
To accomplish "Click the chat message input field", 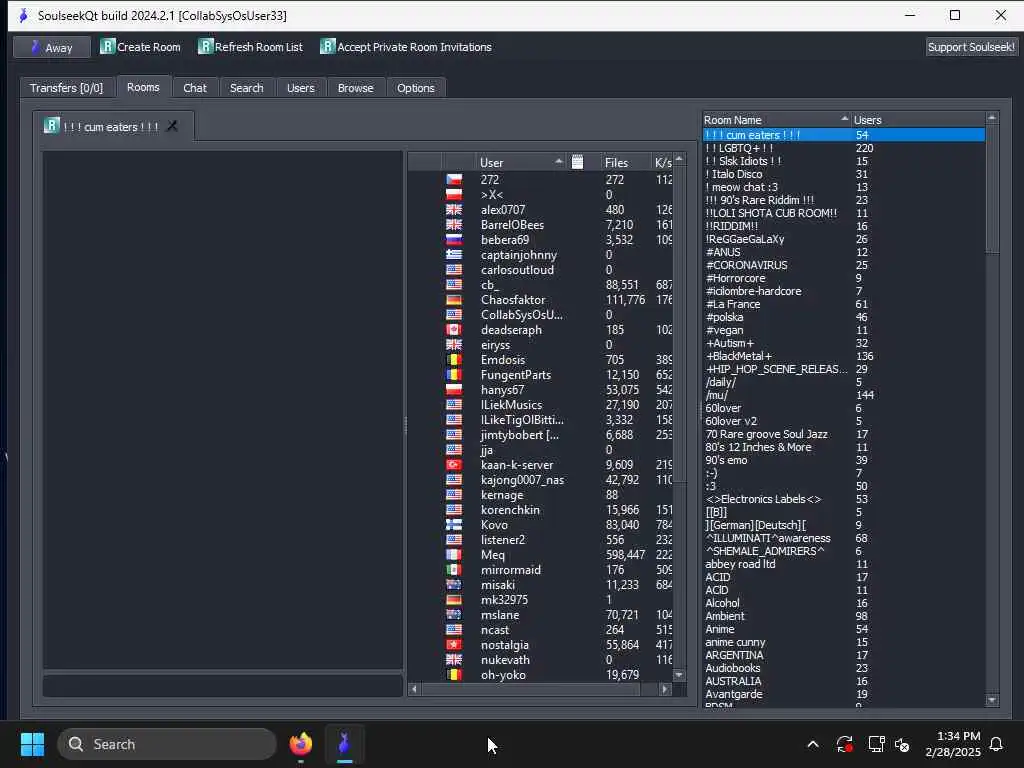I will point(223,686).
